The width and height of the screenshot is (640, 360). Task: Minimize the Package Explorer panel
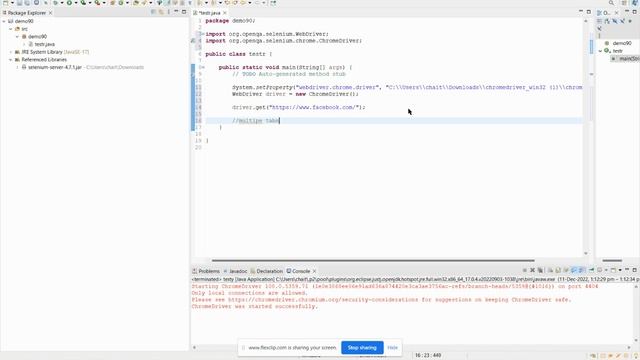[x=176, y=12]
